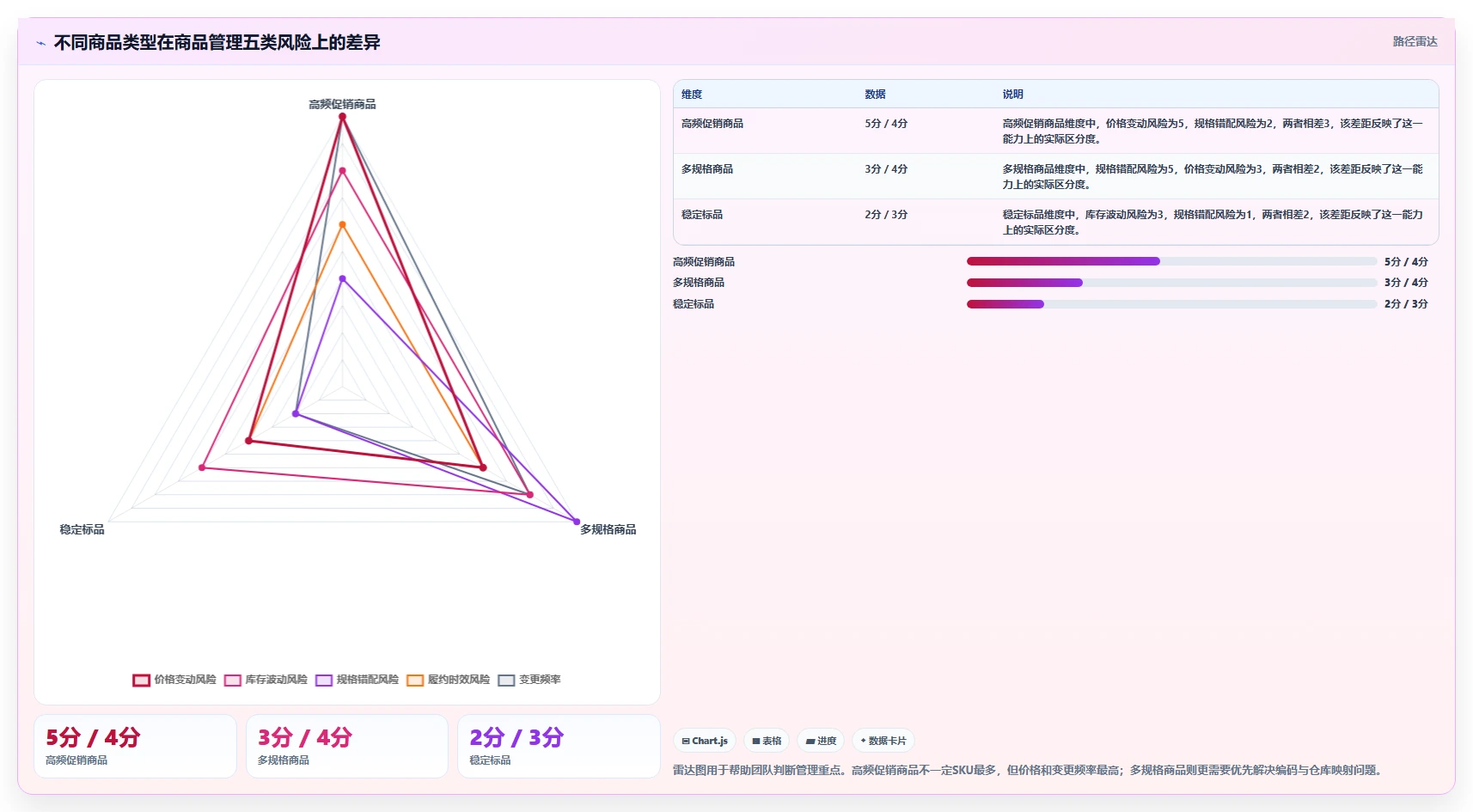
Task: Toggle the 履约时效风险 legend series
Action: (448, 680)
